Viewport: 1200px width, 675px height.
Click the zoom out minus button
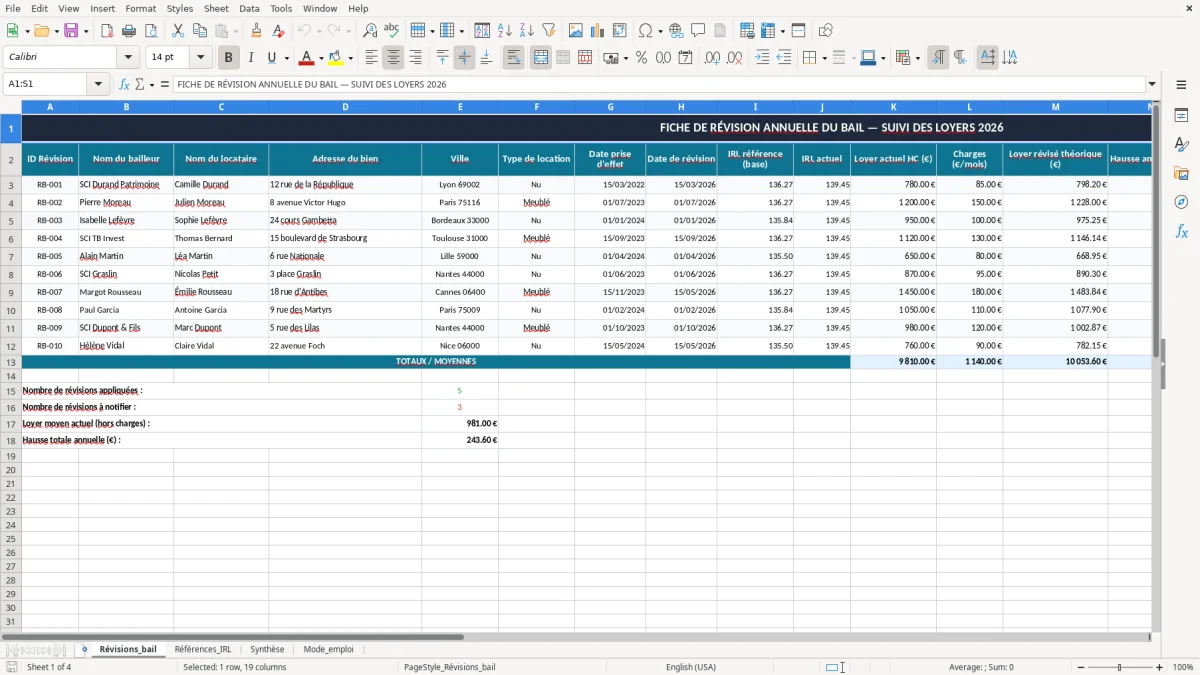[1080, 667]
